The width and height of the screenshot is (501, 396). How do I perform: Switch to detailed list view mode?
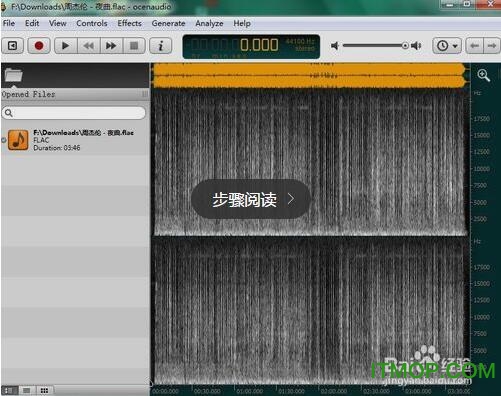(9, 390)
